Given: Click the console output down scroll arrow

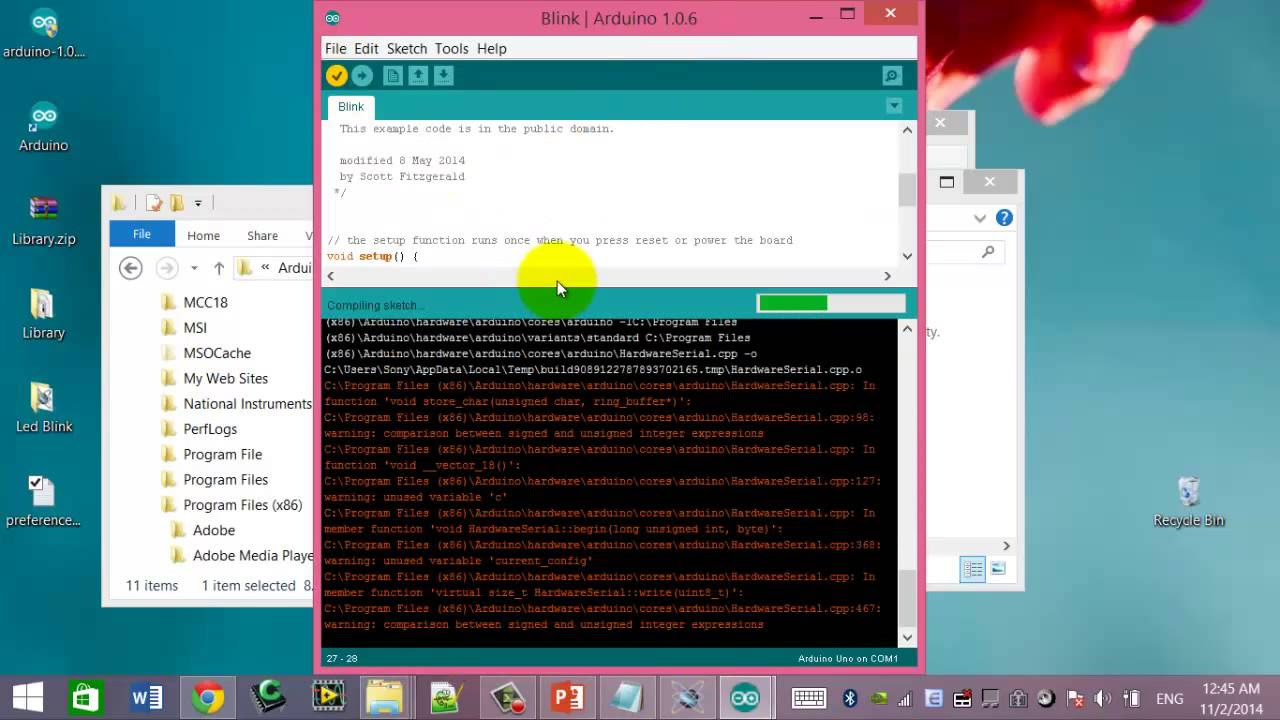Looking at the screenshot, I should pos(907,638).
